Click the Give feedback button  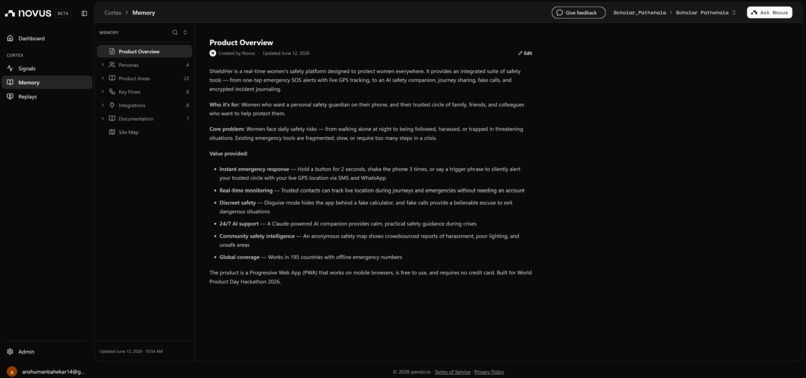[x=578, y=13]
